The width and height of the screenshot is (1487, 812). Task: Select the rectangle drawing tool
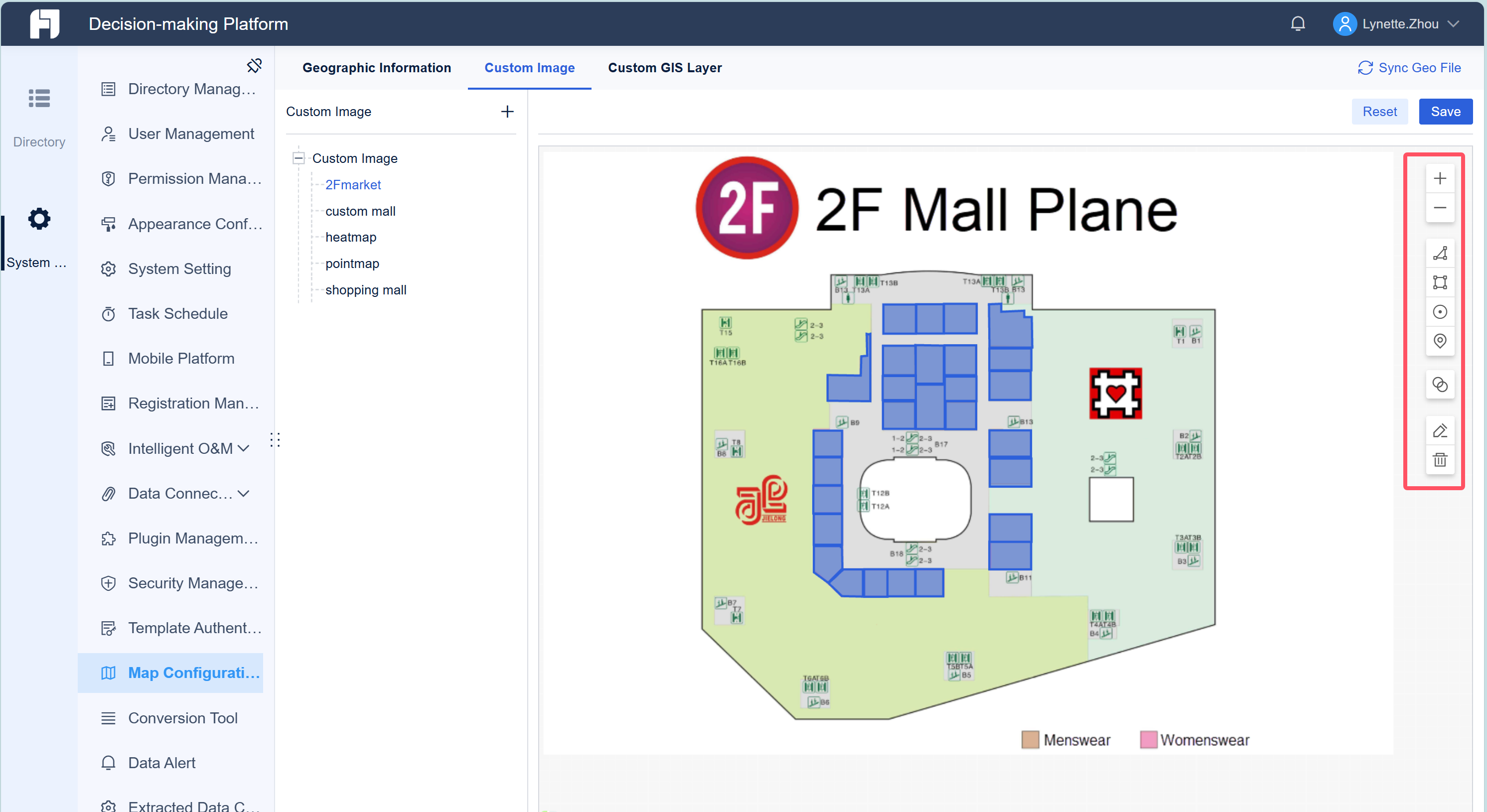click(1440, 282)
